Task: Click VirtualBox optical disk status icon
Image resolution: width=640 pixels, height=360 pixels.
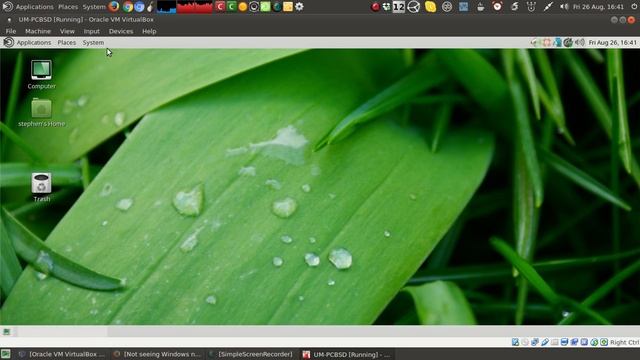Action: [525, 342]
